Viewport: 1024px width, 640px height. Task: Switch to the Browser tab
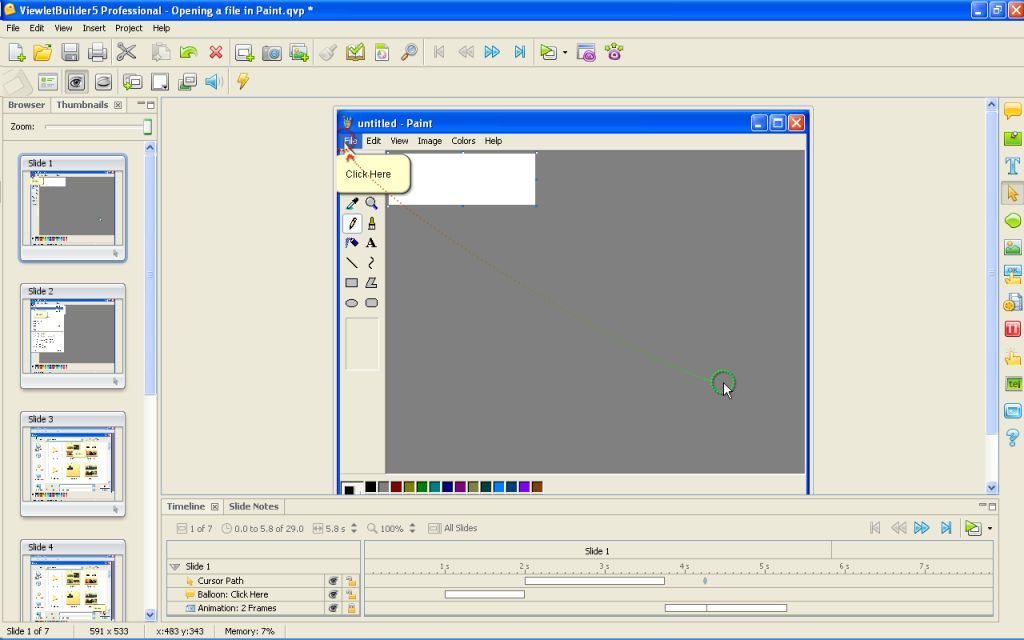[26, 104]
